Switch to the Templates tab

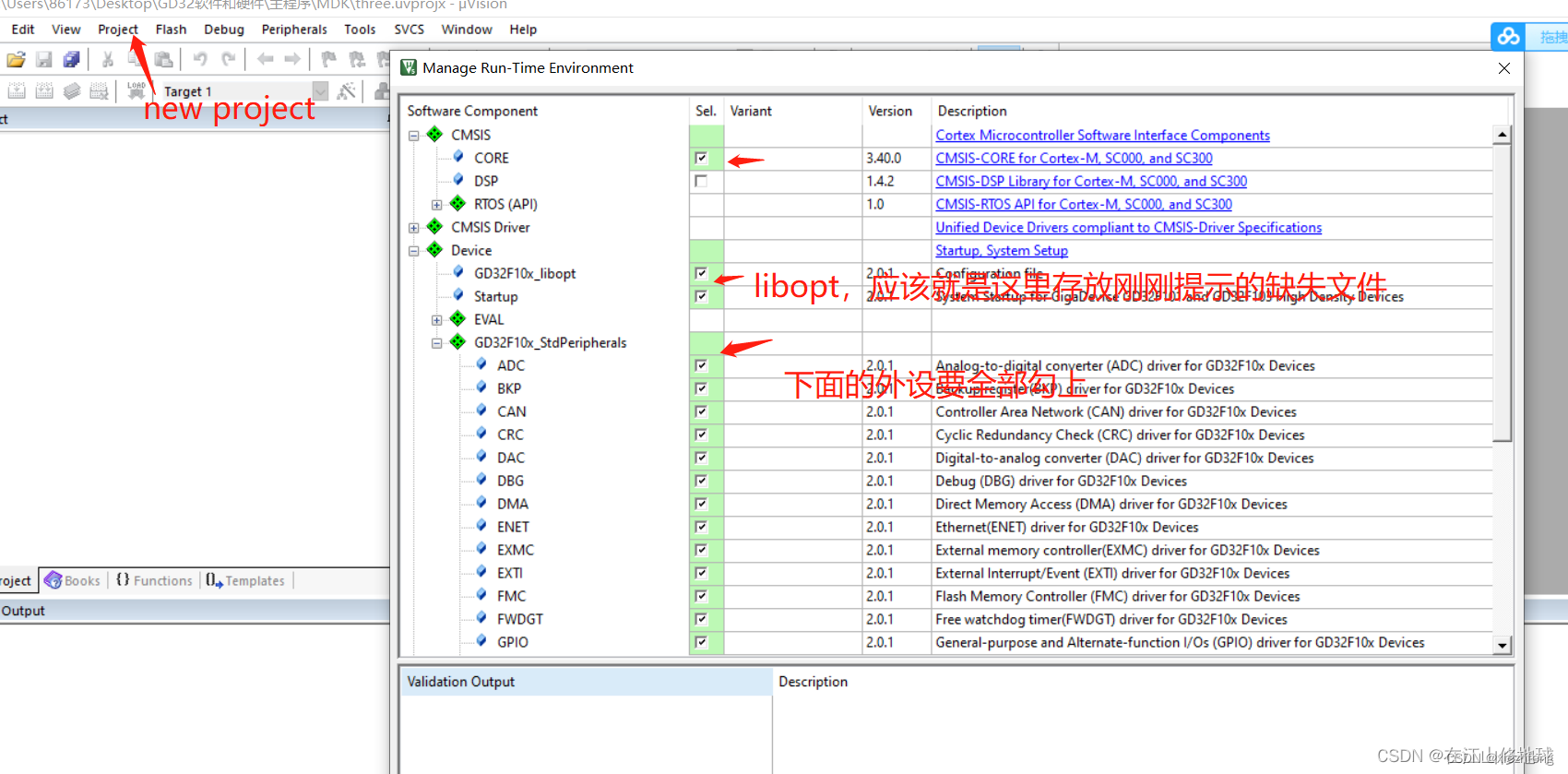[245, 580]
